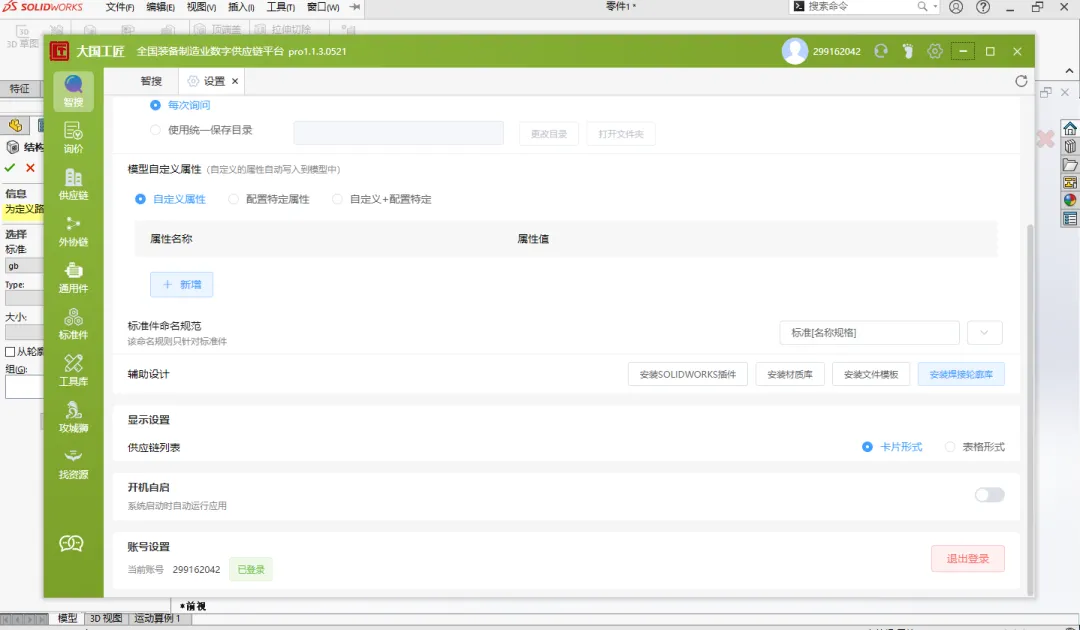Select the 配置特定属性 radio option

pos(233,199)
